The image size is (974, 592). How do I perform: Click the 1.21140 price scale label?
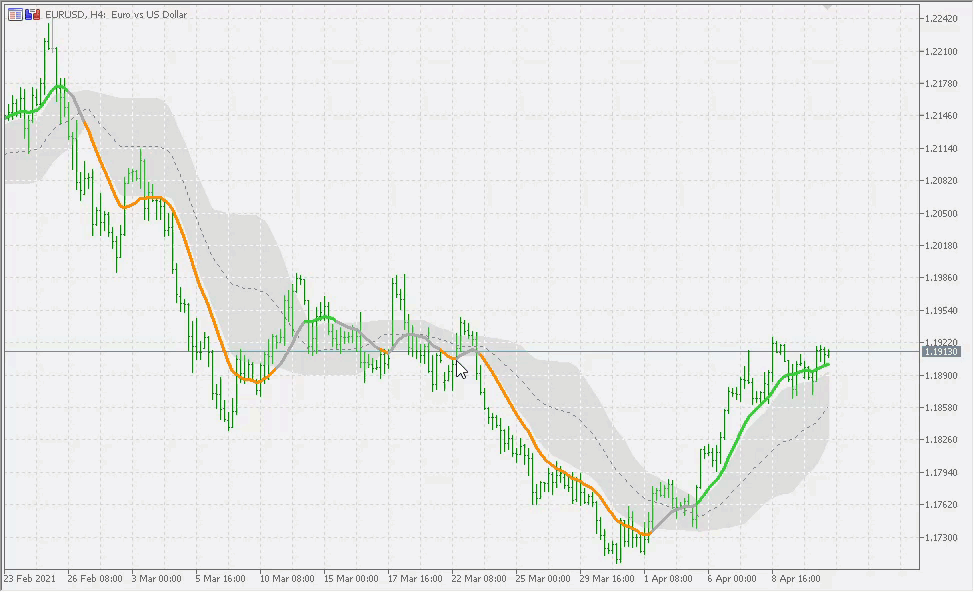pos(940,148)
